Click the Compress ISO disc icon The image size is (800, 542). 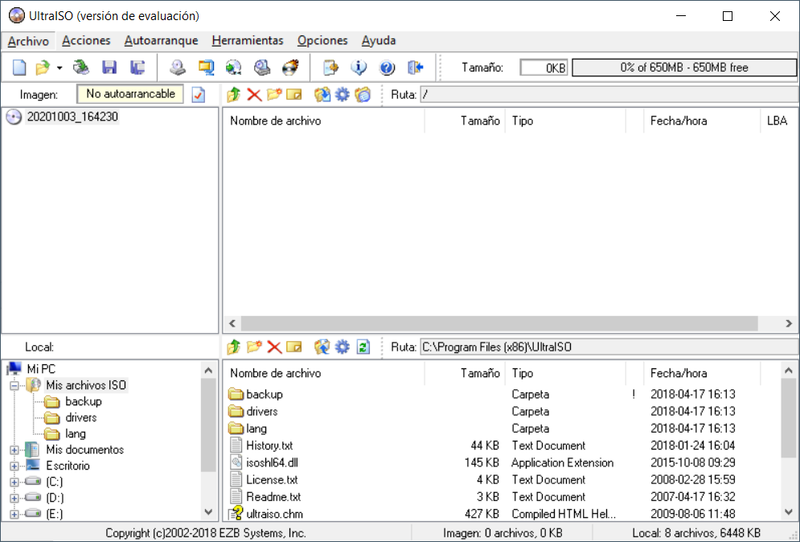[234, 67]
